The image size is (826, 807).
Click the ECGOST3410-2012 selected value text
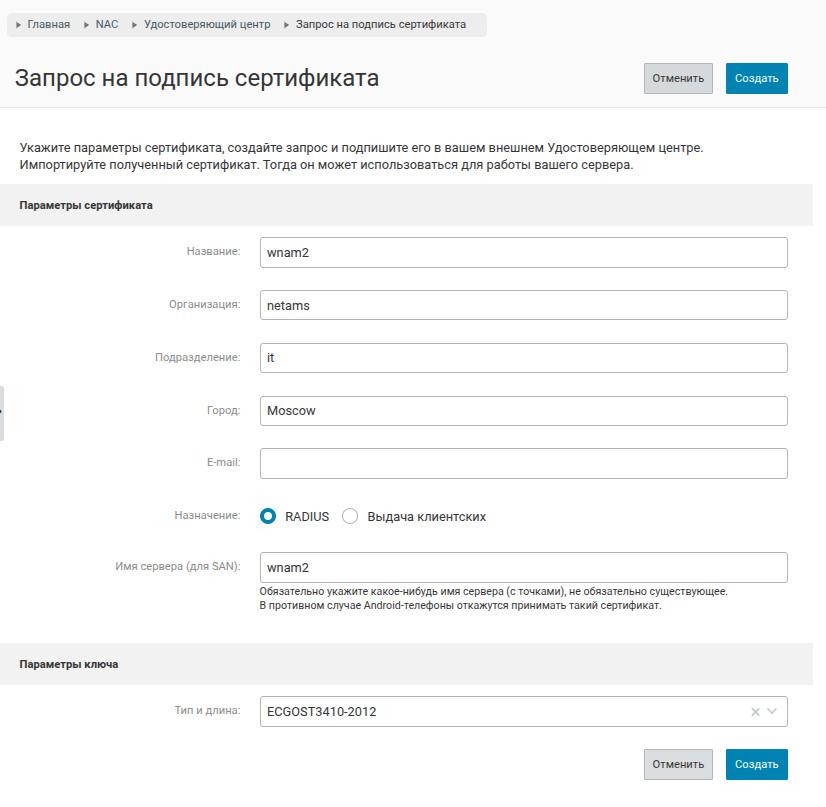point(322,712)
